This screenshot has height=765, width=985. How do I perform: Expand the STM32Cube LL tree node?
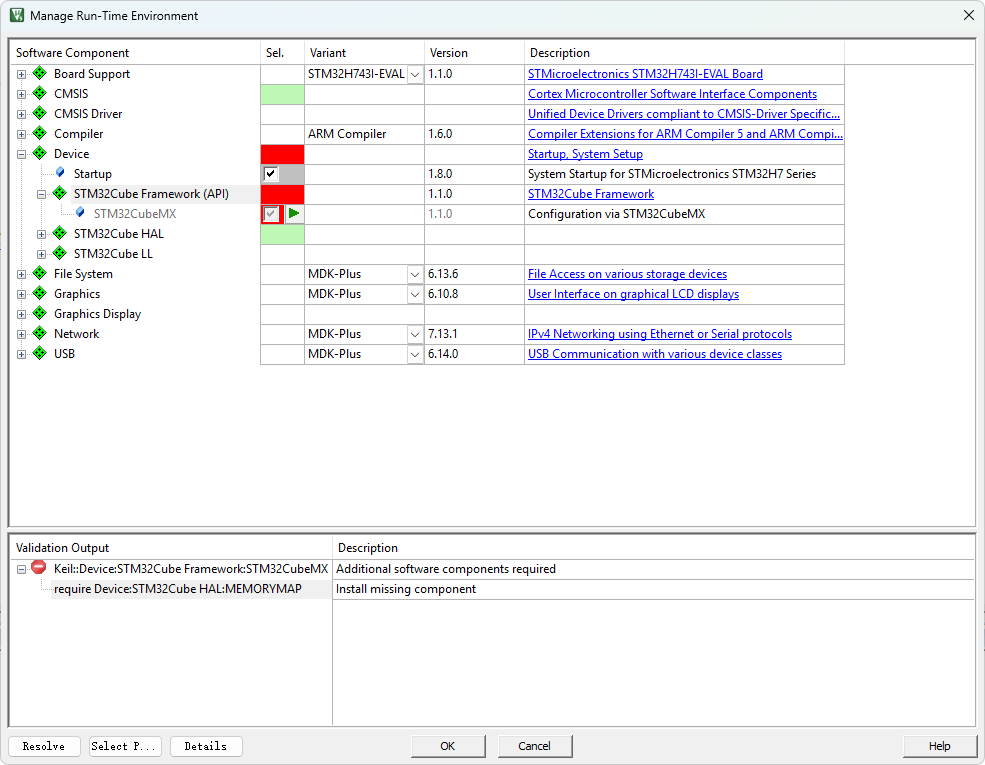click(x=41, y=254)
